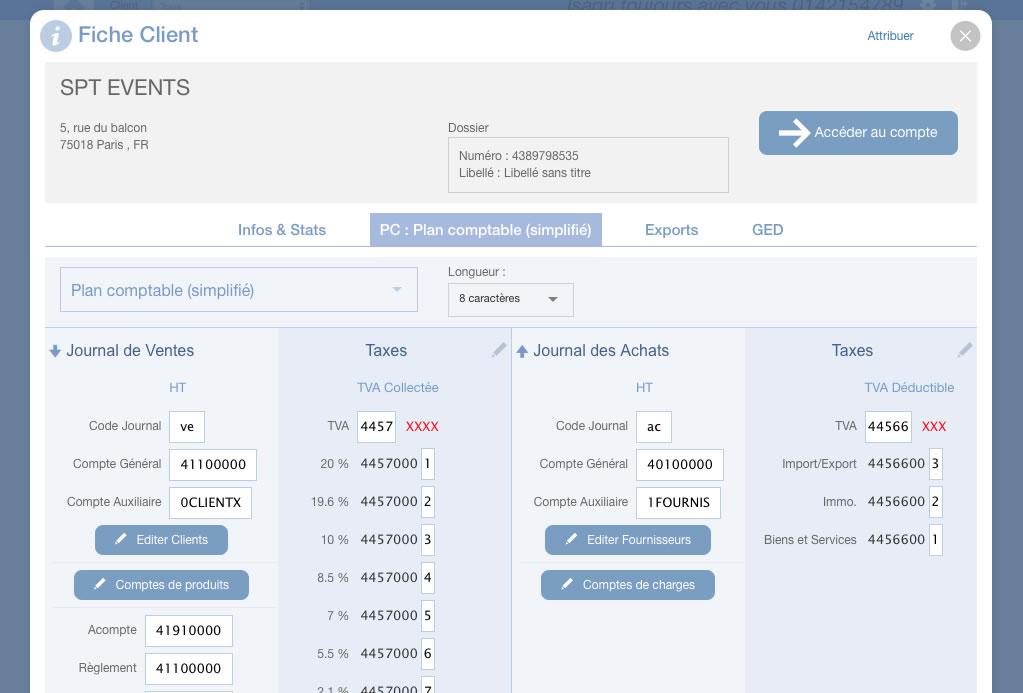Viewport: 1023px width, 693px height.
Task: Click achats Compte Général field 40100000
Action: click(680, 465)
